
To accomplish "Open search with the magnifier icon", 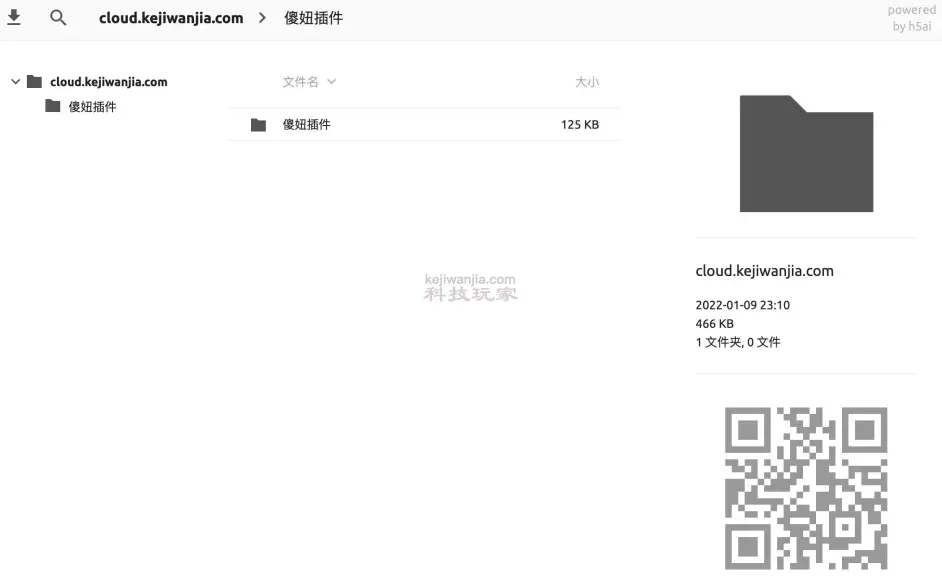I will point(58,17).
